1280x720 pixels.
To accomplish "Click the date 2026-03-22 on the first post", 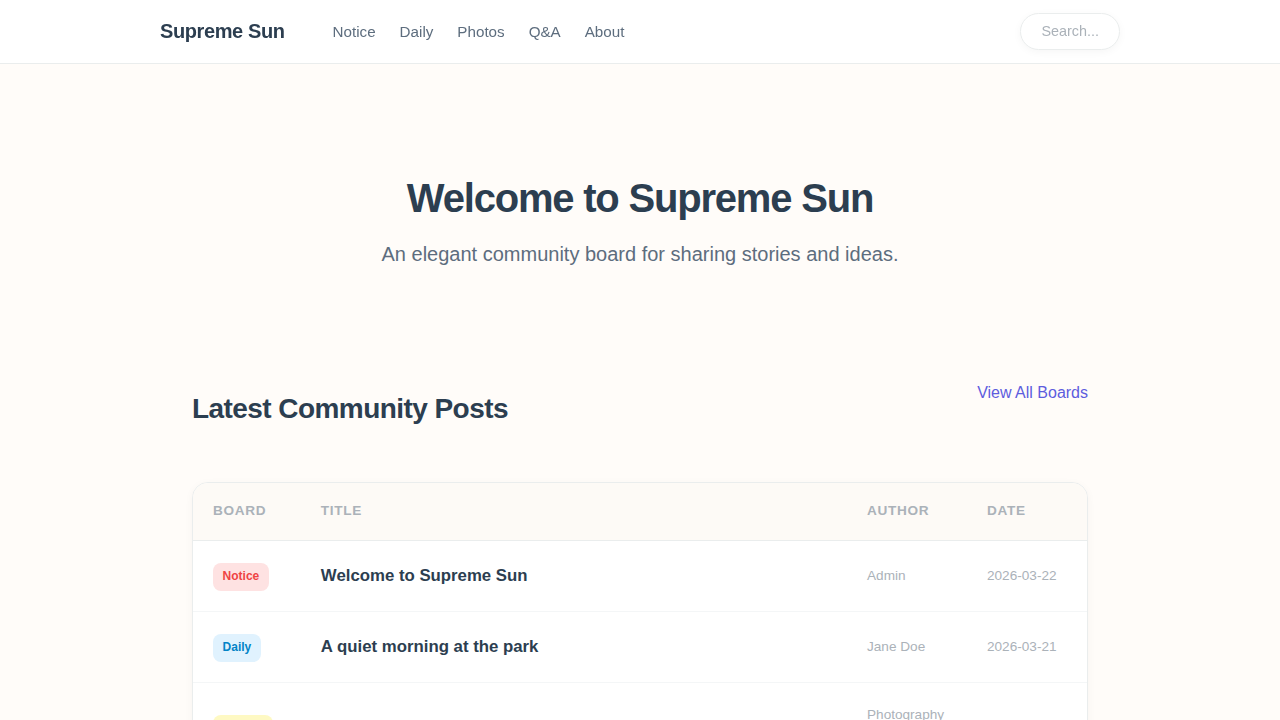I will click(1021, 575).
